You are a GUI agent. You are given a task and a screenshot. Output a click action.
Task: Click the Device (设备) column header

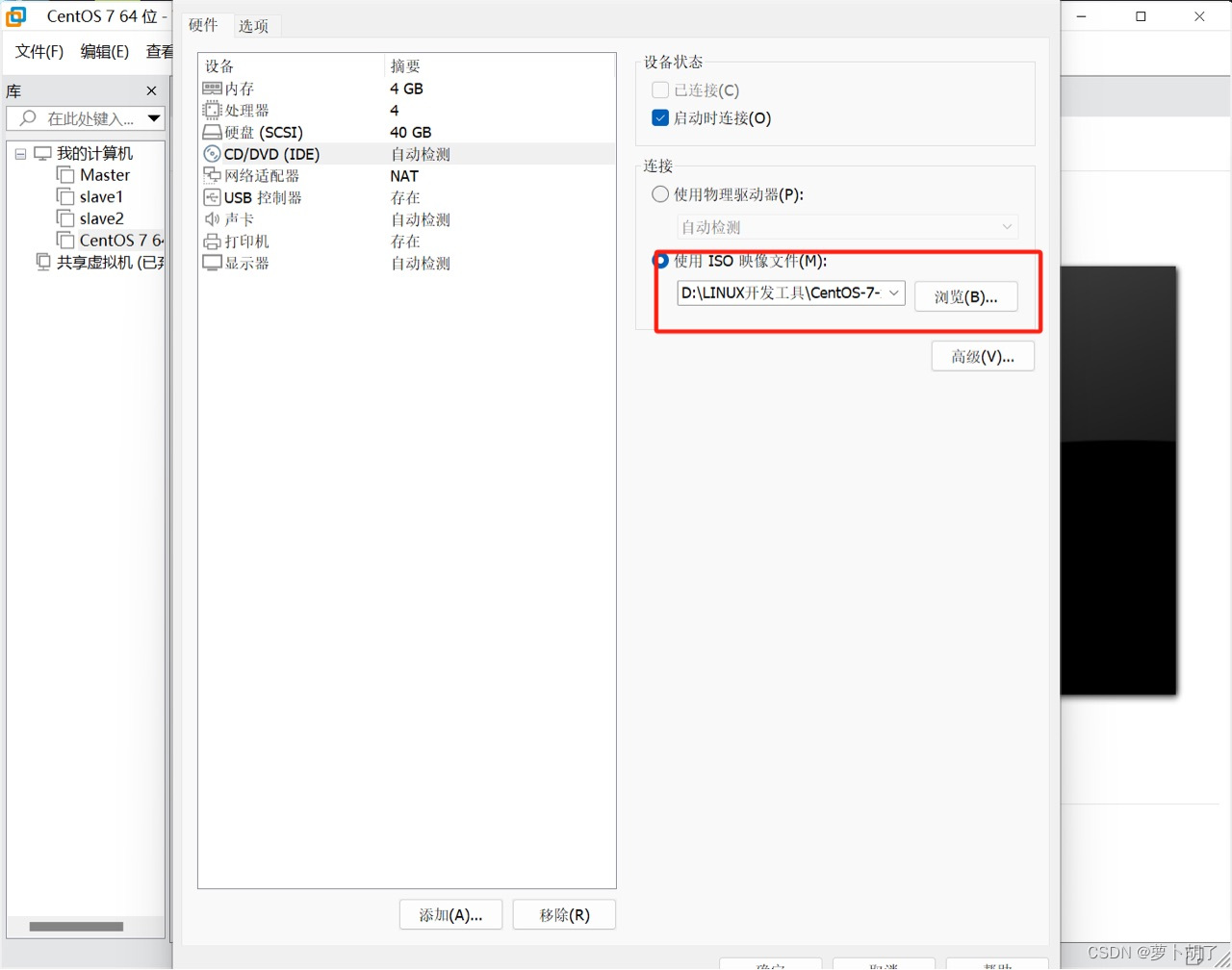pyautogui.click(x=291, y=66)
